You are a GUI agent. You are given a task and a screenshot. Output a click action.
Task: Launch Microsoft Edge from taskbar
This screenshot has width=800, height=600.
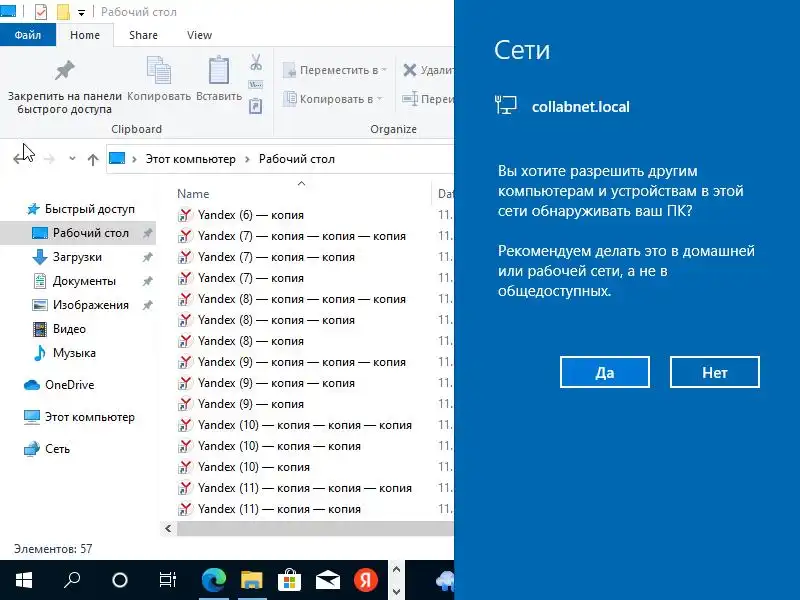[214, 580]
